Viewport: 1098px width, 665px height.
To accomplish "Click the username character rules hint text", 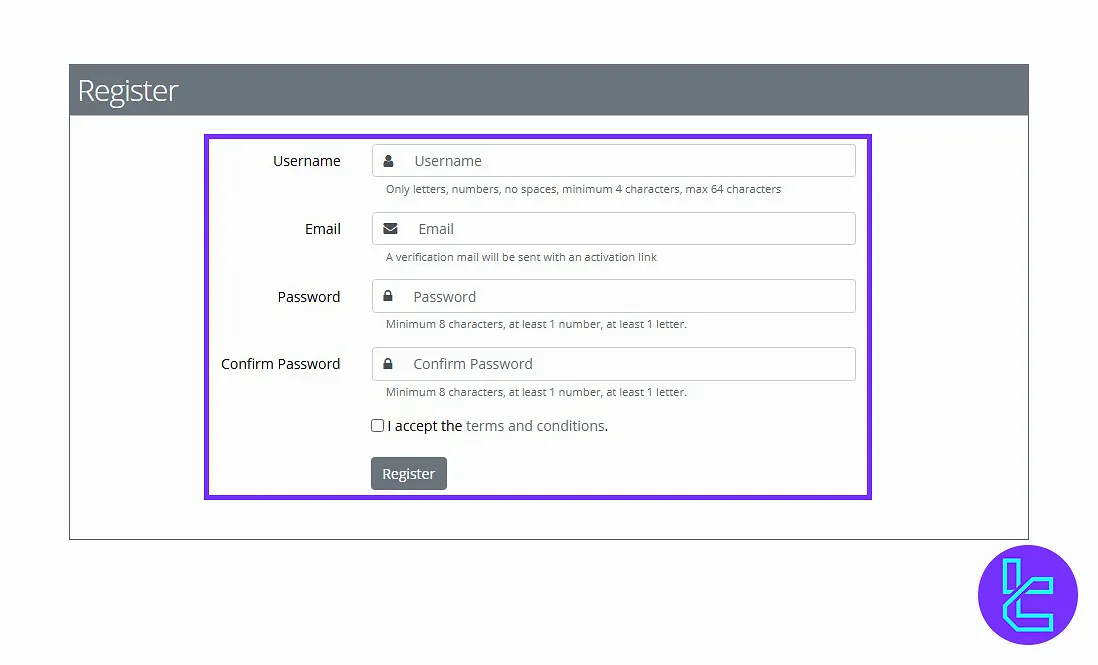I will 583,189.
